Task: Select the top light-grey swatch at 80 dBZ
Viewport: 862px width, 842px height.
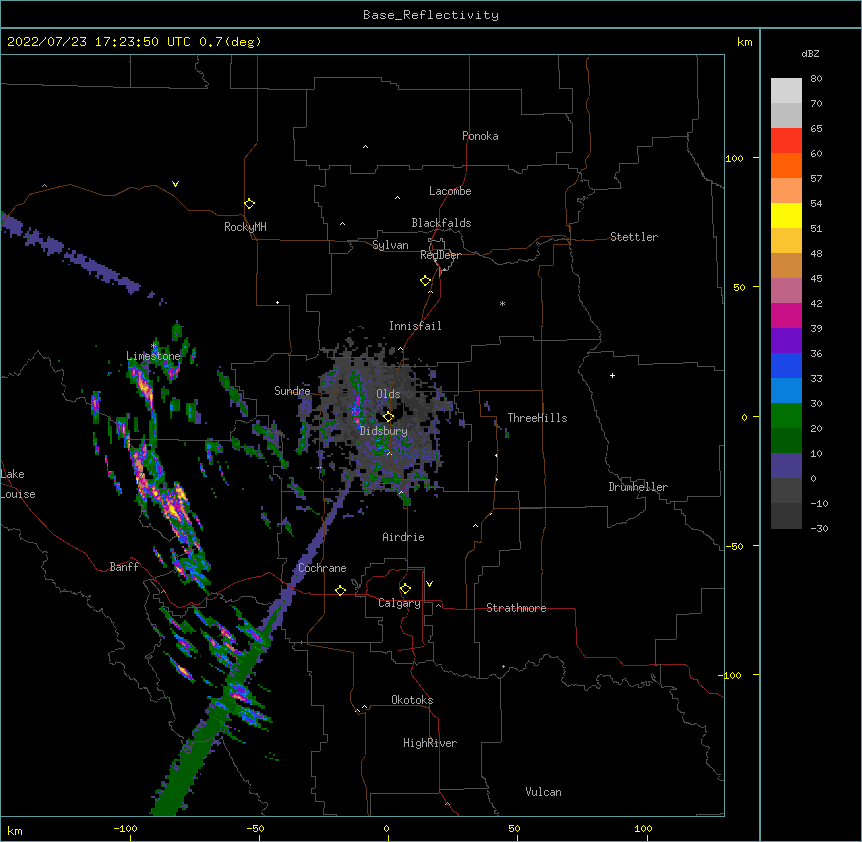Action: [786, 91]
